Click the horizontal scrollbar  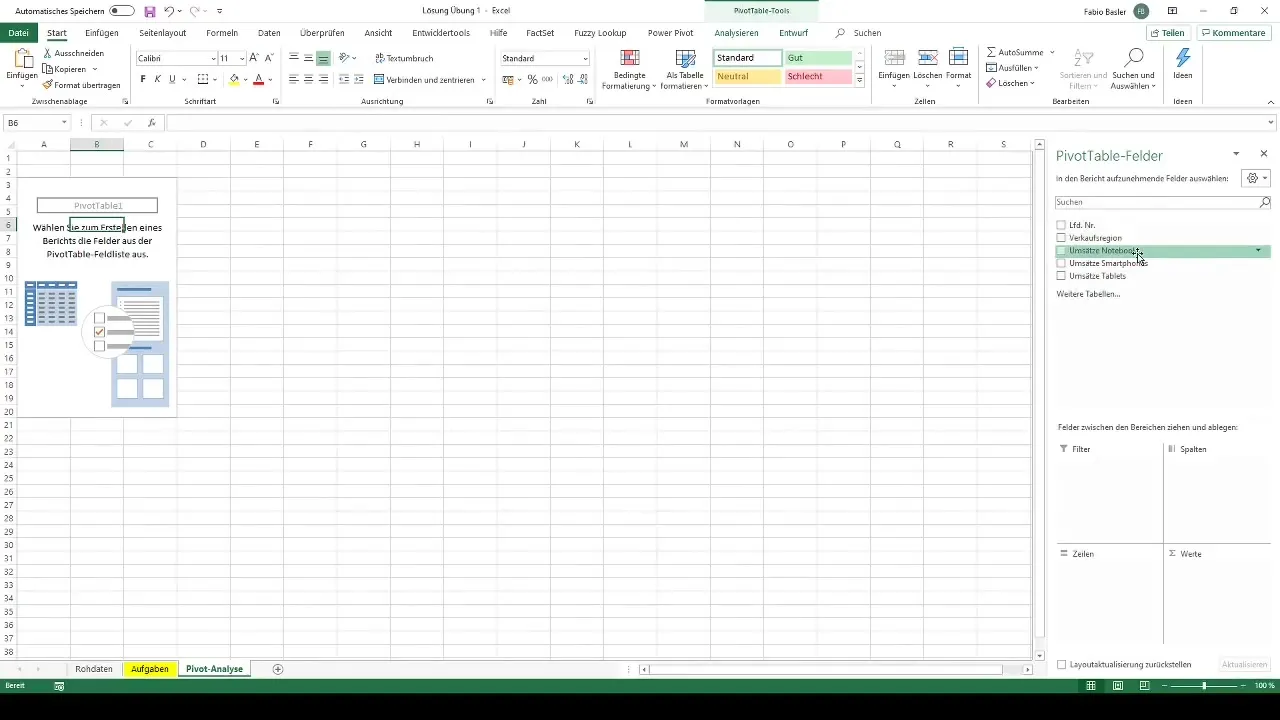click(x=825, y=669)
